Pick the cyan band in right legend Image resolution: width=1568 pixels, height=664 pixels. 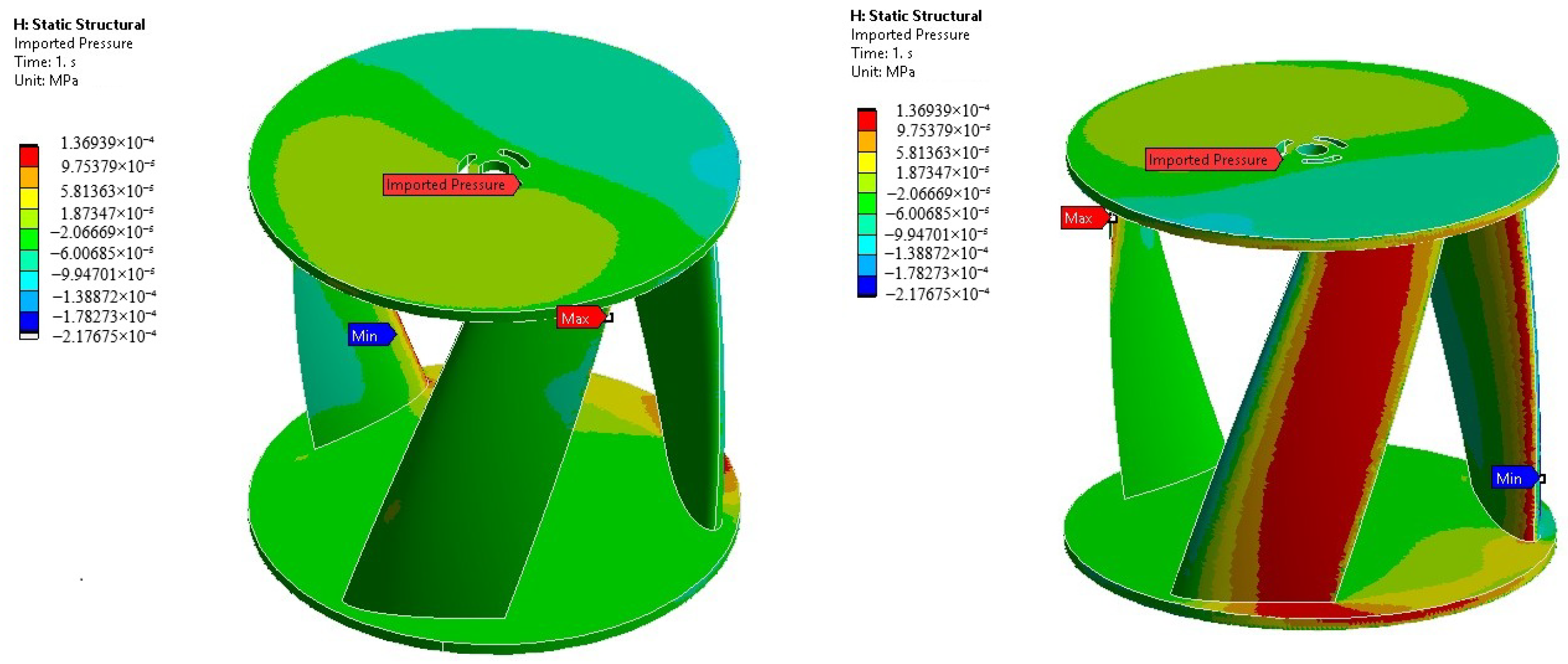tap(867, 244)
